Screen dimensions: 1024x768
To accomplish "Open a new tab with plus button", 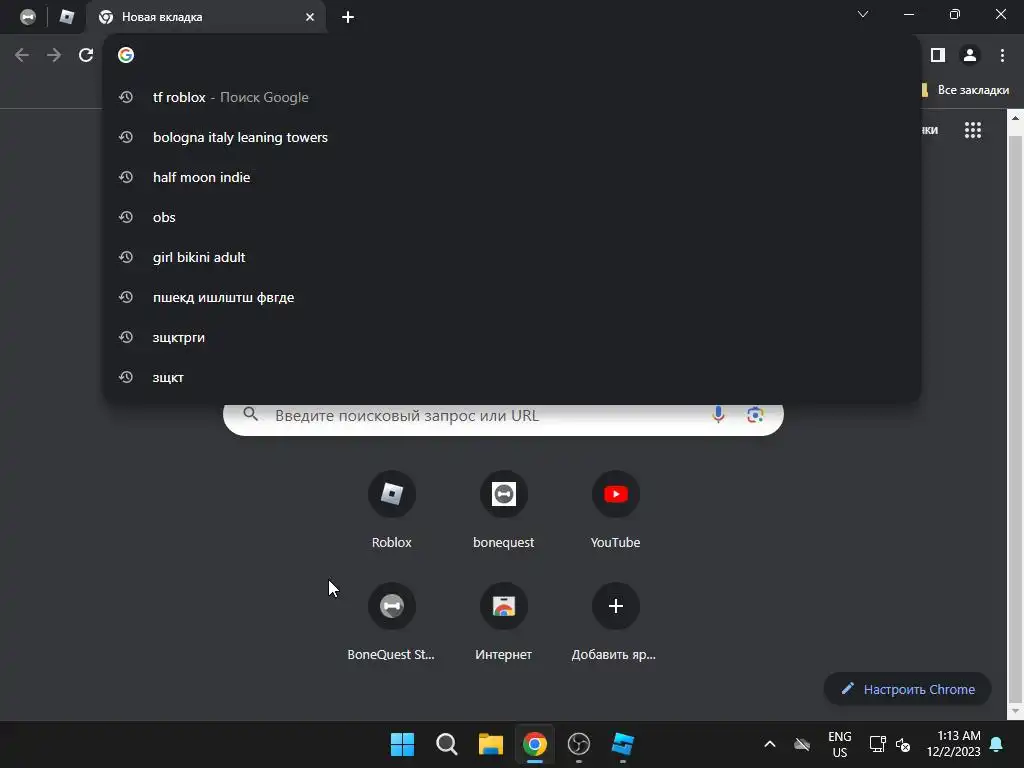I will (348, 17).
